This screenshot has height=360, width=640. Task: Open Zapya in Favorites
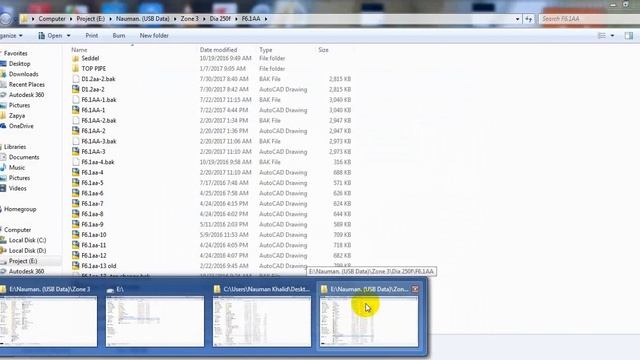coord(17,116)
